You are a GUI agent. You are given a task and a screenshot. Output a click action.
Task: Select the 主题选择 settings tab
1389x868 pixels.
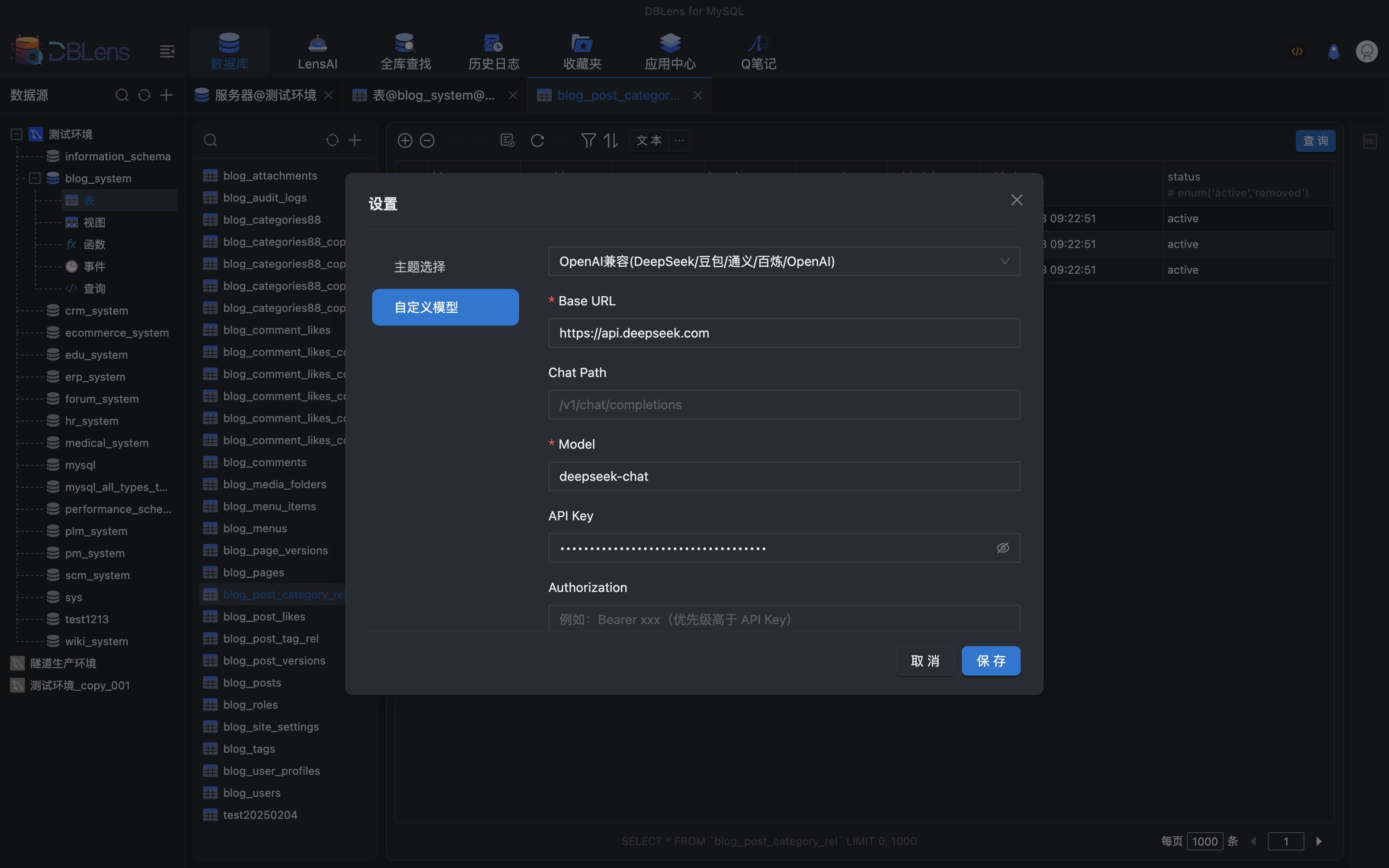(x=419, y=266)
